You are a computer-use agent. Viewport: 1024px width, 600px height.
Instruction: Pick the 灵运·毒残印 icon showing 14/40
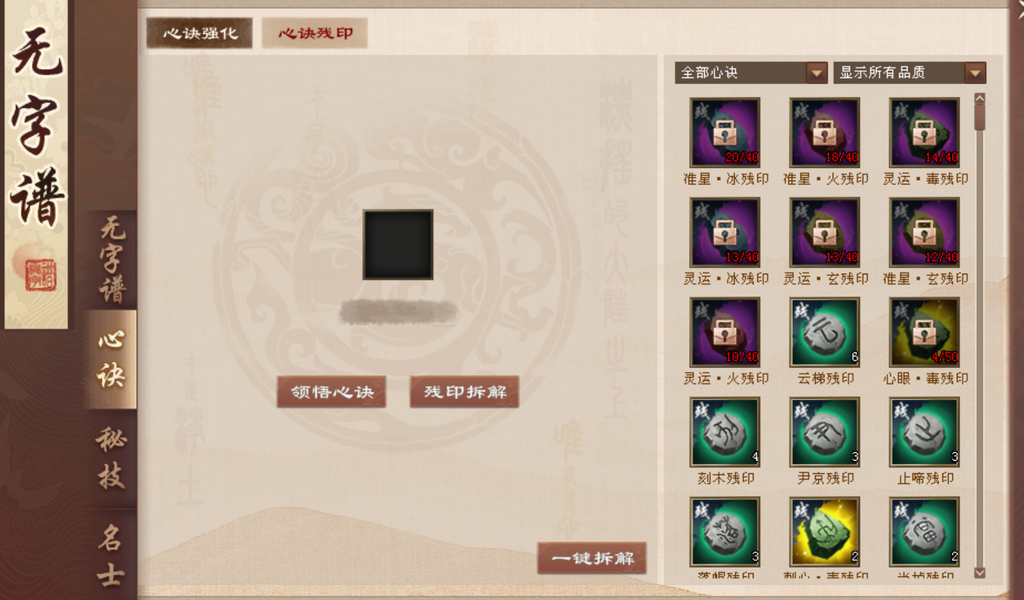coord(925,133)
